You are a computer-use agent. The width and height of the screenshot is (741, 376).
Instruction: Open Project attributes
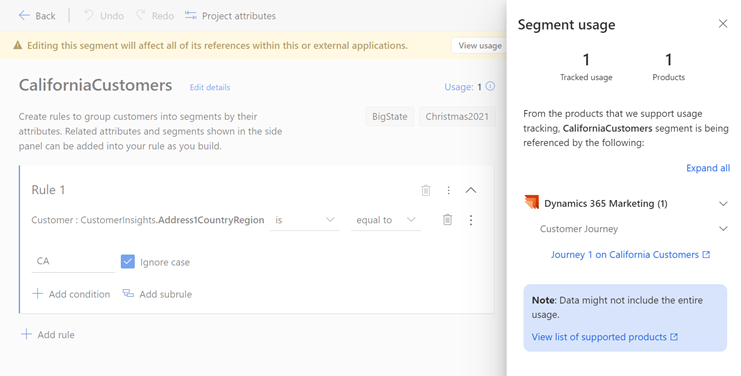point(230,16)
